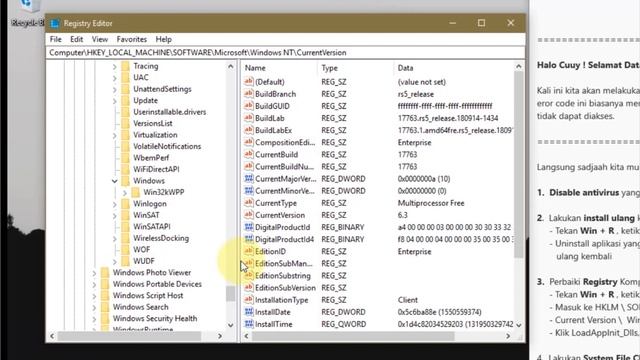Image resolution: width=640 pixels, height=360 pixels.
Task: Select Windows Security Health key
Action: coord(155,318)
